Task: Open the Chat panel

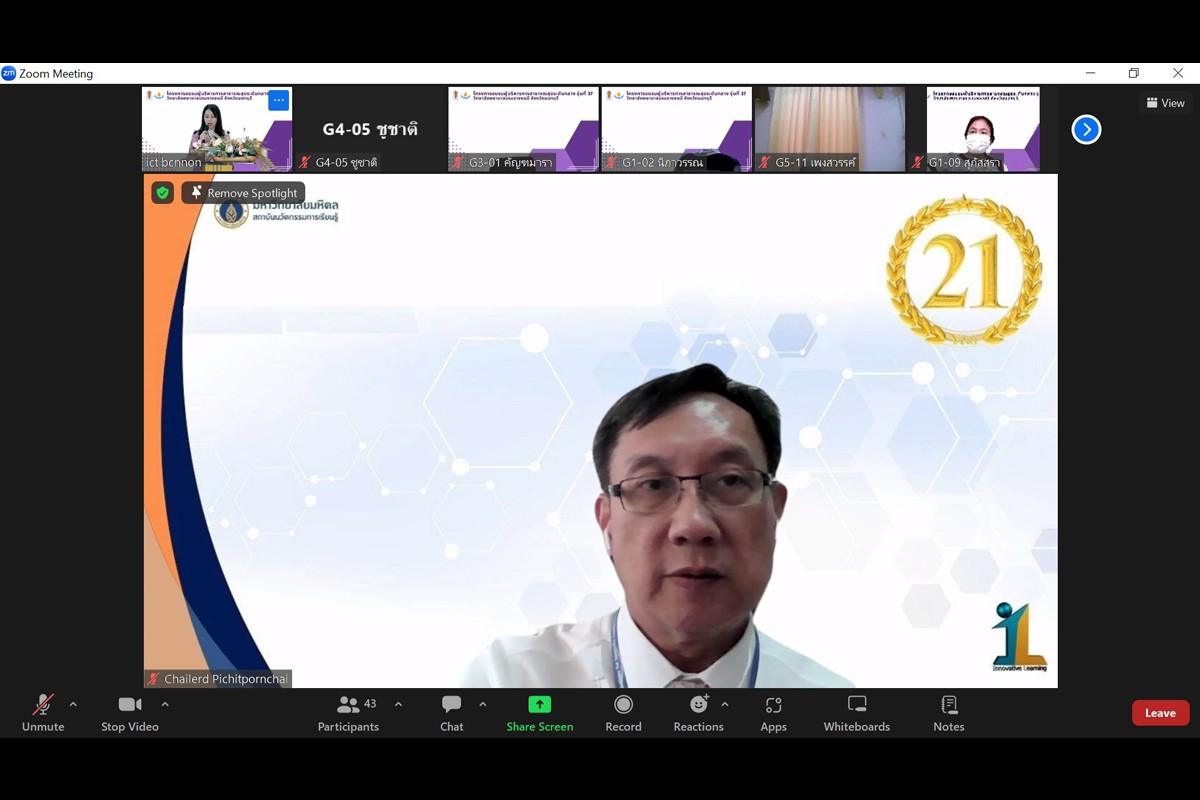Action: click(451, 714)
